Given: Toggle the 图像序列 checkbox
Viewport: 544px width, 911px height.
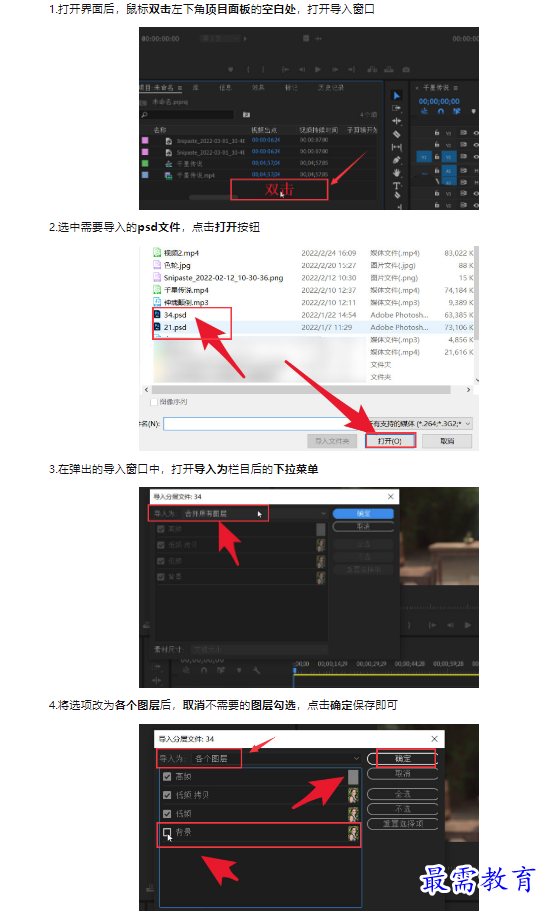Looking at the screenshot, I should point(154,402).
